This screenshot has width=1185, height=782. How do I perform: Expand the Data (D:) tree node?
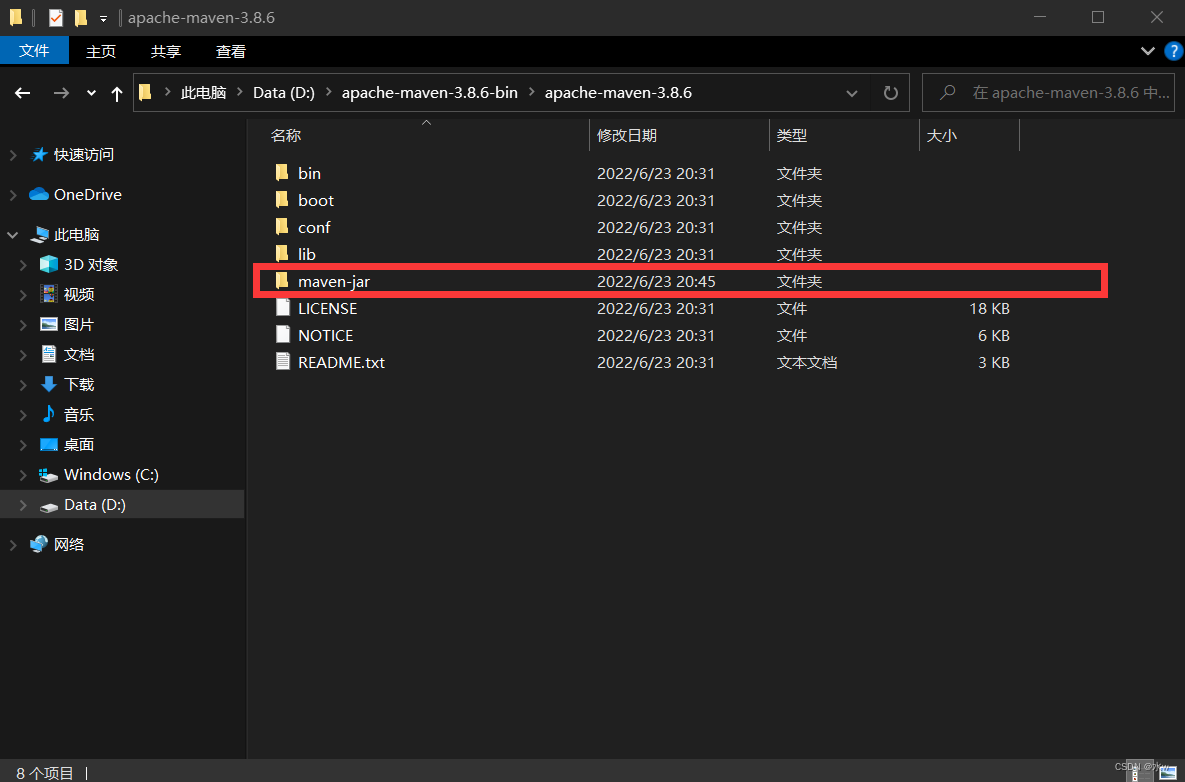point(23,505)
